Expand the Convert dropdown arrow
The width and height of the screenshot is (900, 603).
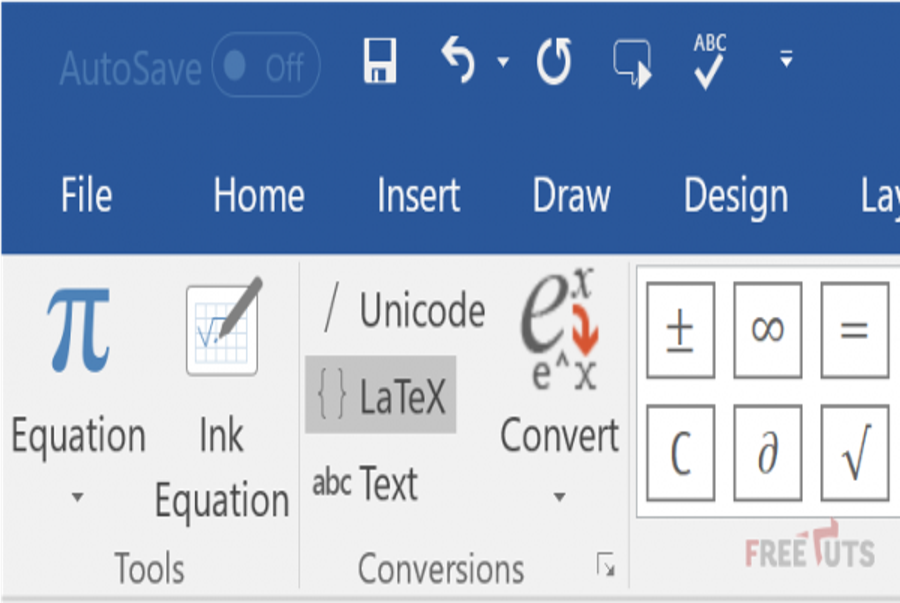(560, 497)
